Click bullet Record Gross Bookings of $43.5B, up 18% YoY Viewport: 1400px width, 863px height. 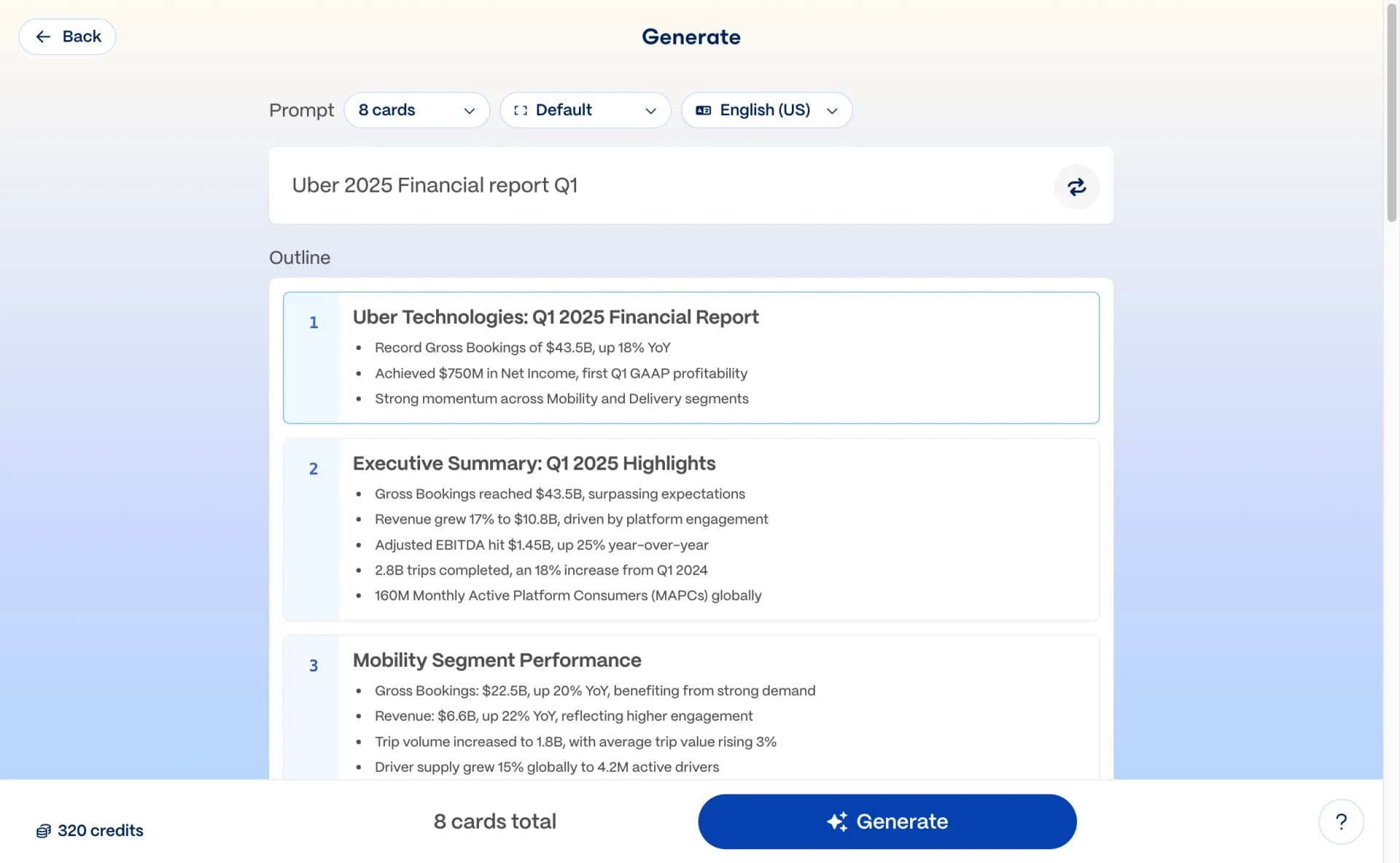pos(522,347)
